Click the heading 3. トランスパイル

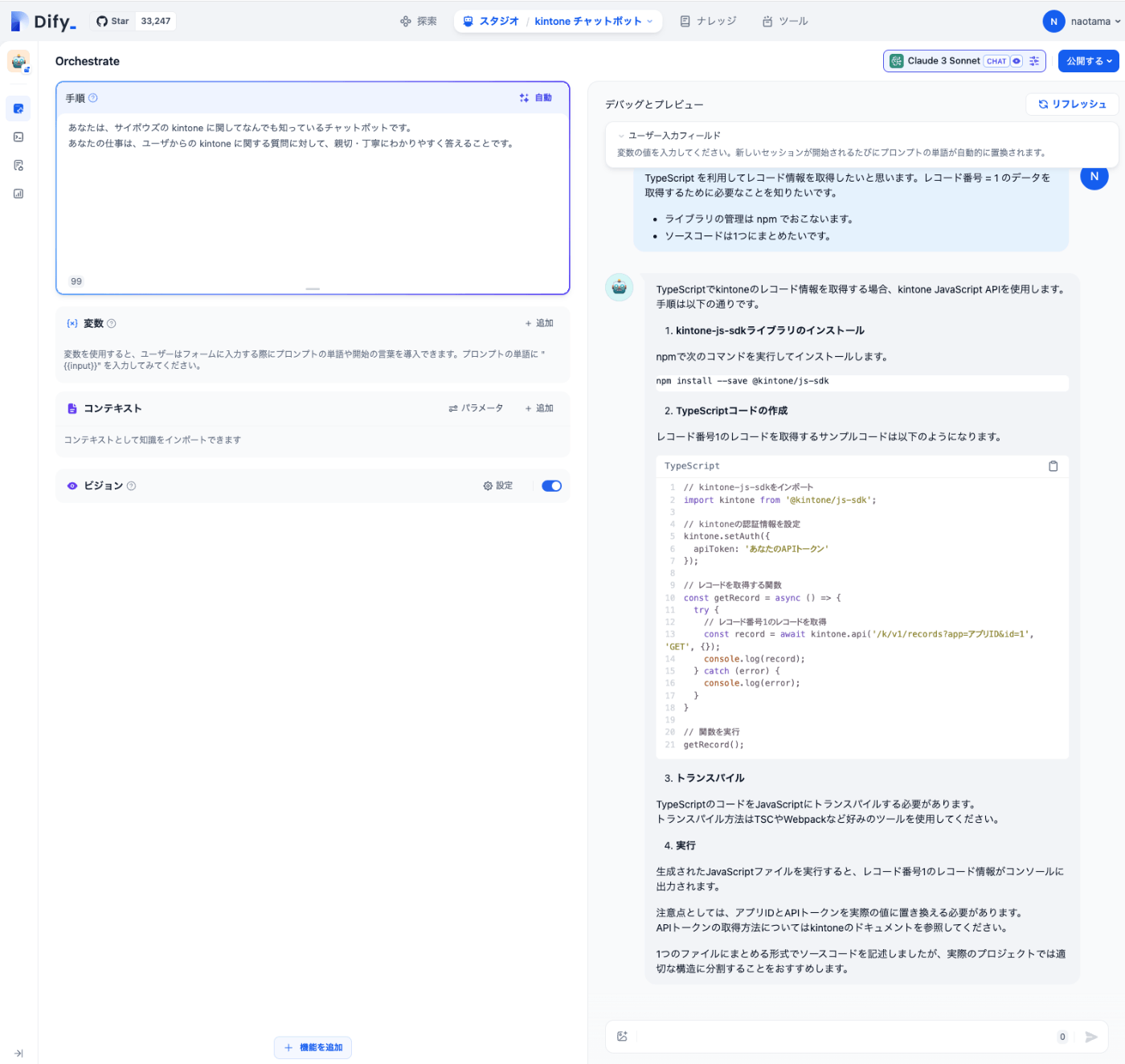(x=704, y=778)
